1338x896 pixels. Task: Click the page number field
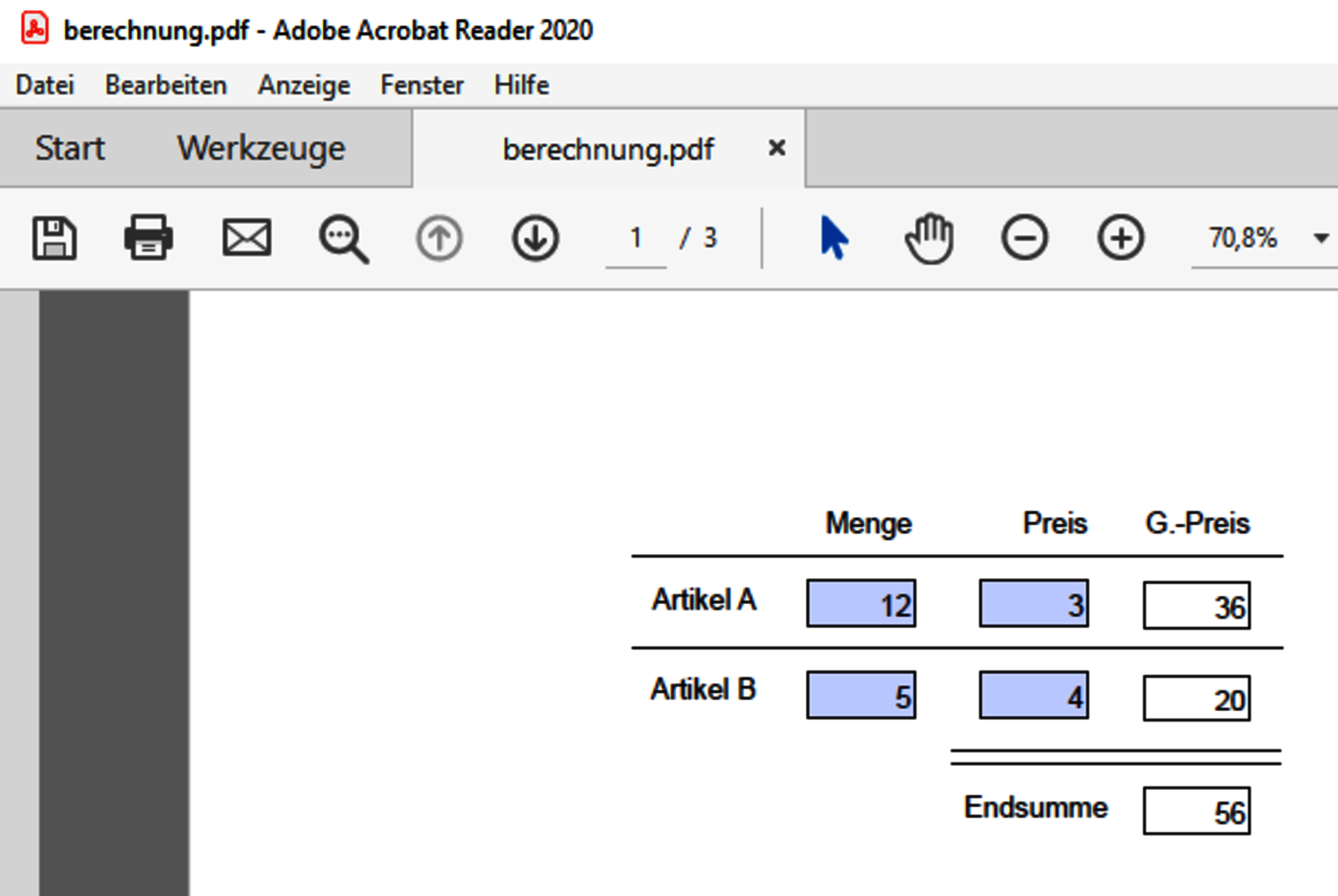coord(636,239)
